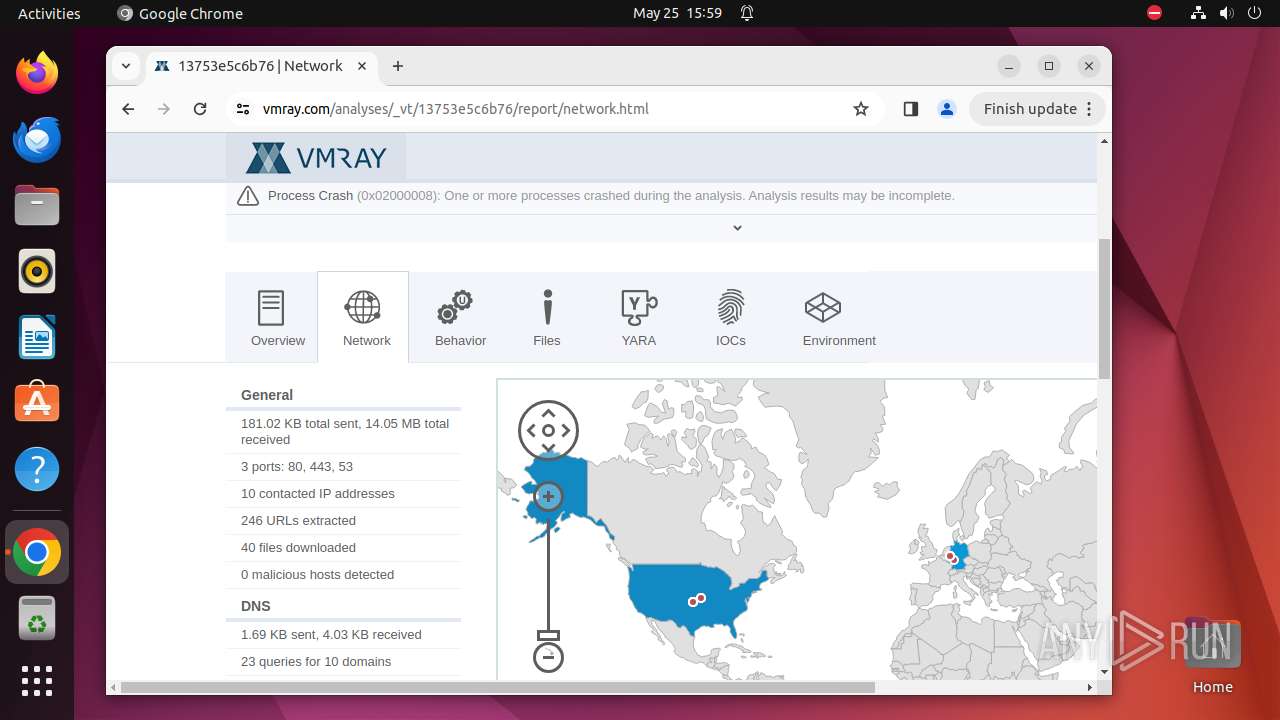Screen dimensions: 1280x720
Task: Pan the map left with the navigation arrow
Action: tap(532, 430)
